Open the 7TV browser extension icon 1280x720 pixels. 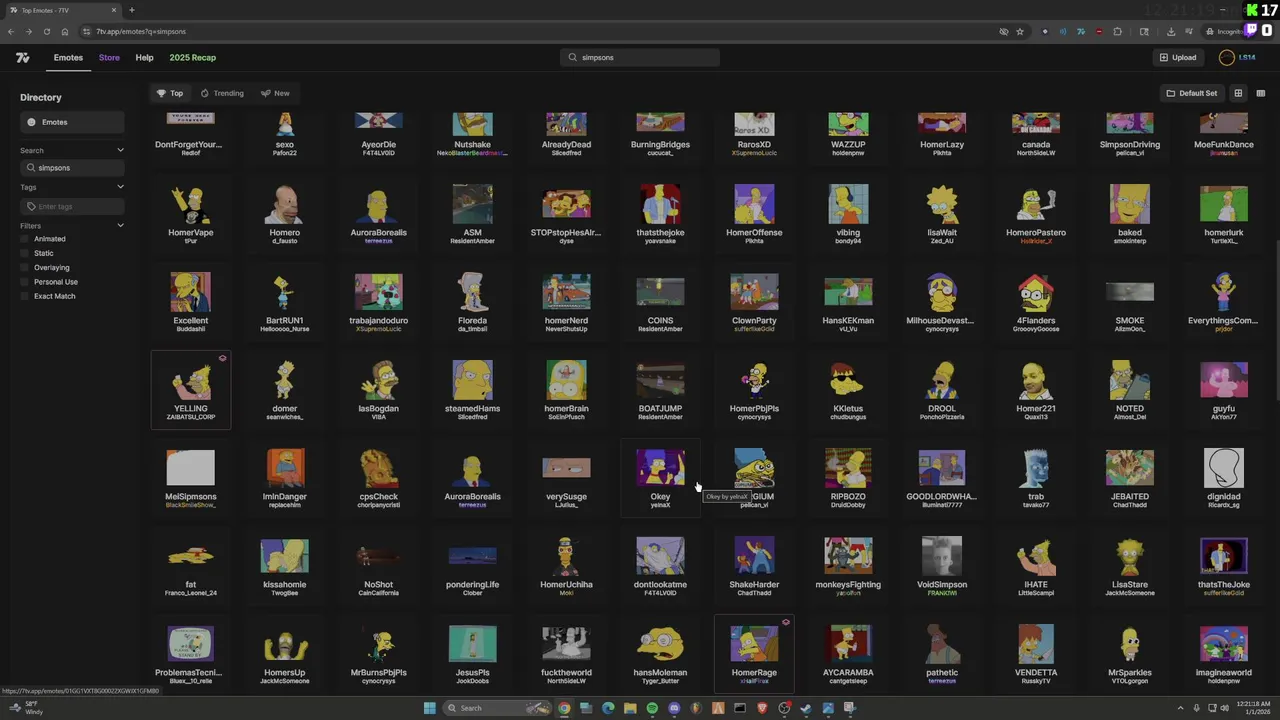pyautogui.click(x=1080, y=31)
